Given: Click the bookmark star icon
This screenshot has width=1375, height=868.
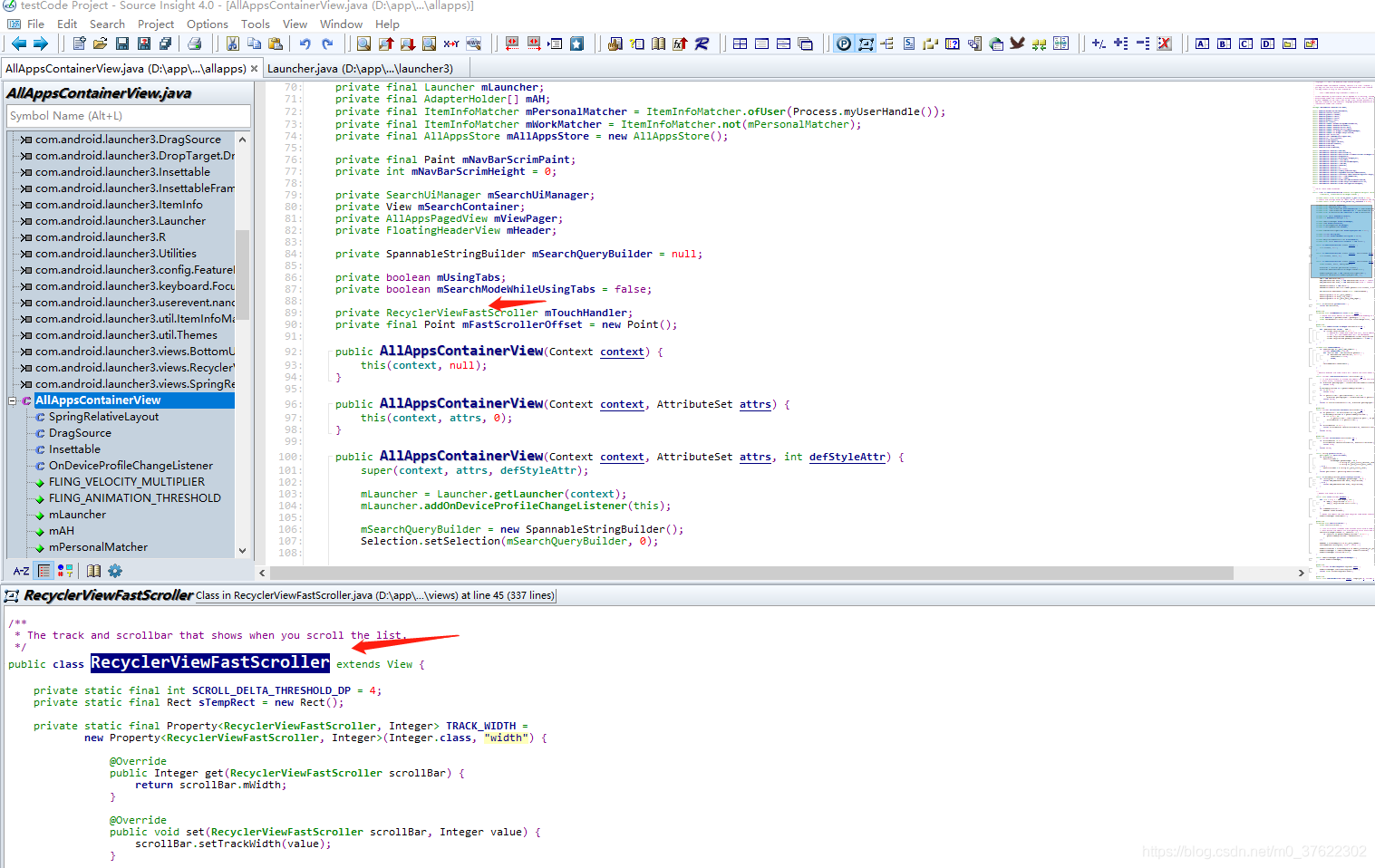Looking at the screenshot, I should point(576,43).
